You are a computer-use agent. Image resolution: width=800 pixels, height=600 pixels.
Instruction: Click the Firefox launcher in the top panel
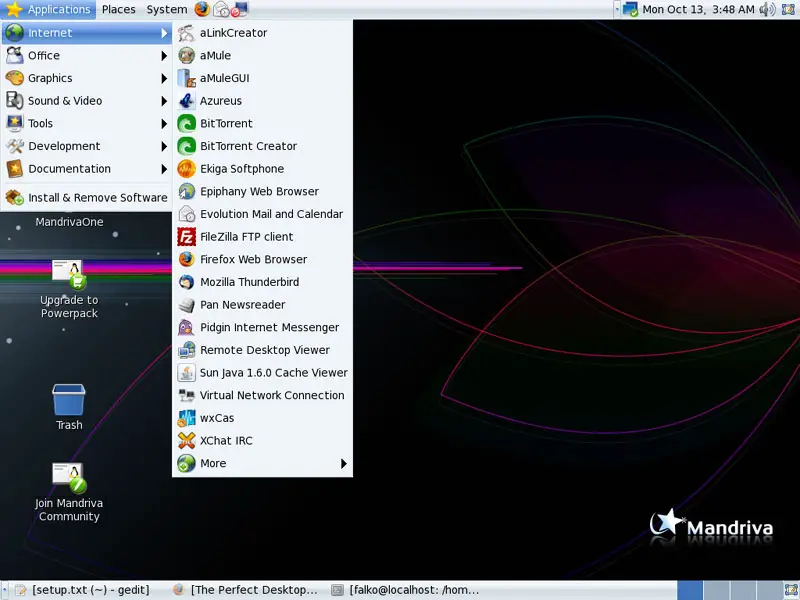pyautogui.click(x=202, y=9)
